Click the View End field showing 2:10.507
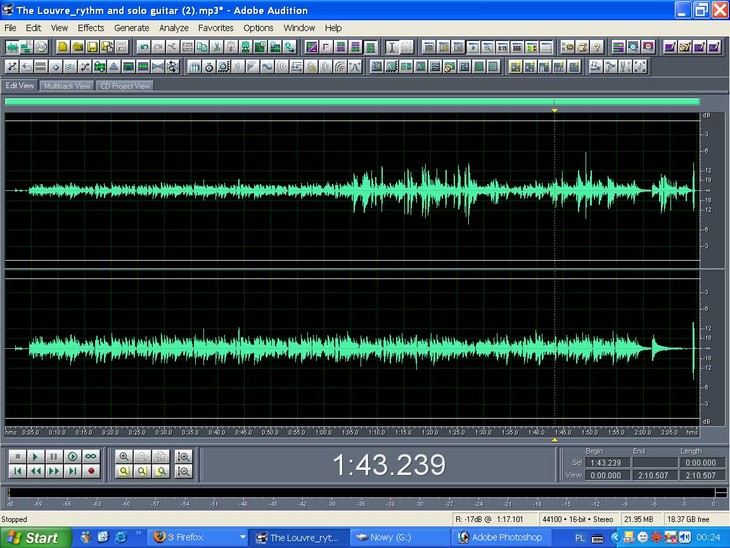 point(655,475)
